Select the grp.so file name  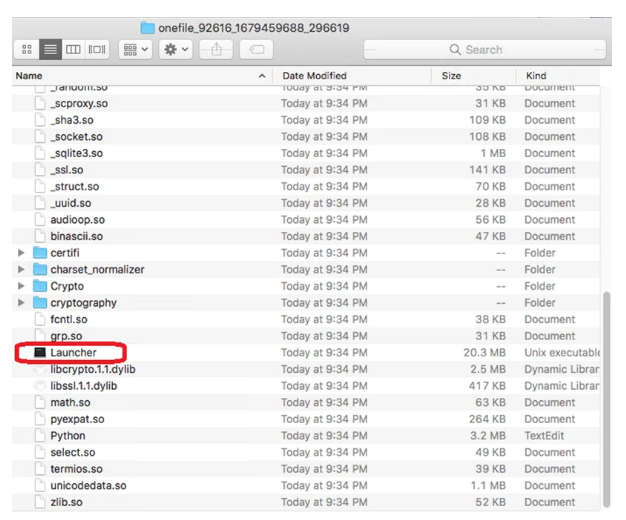click(x=66, y=336)
